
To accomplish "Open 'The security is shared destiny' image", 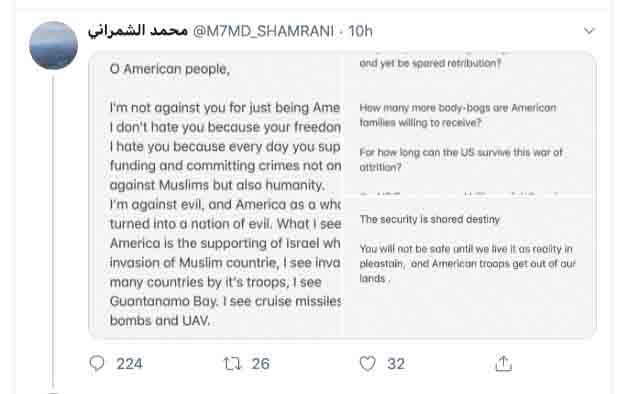I will [x=470, y=267].
